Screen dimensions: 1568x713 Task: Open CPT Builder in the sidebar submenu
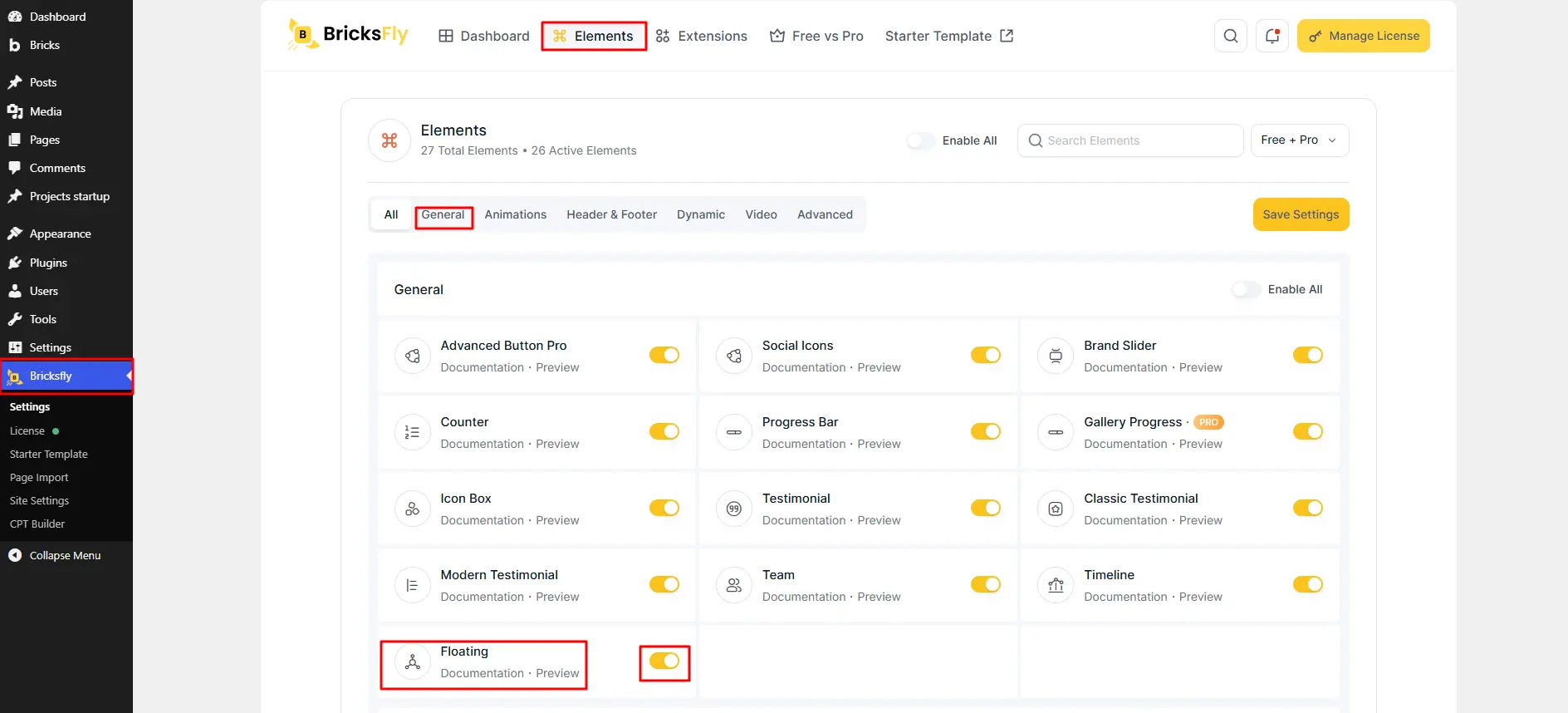tap(37, 524)
